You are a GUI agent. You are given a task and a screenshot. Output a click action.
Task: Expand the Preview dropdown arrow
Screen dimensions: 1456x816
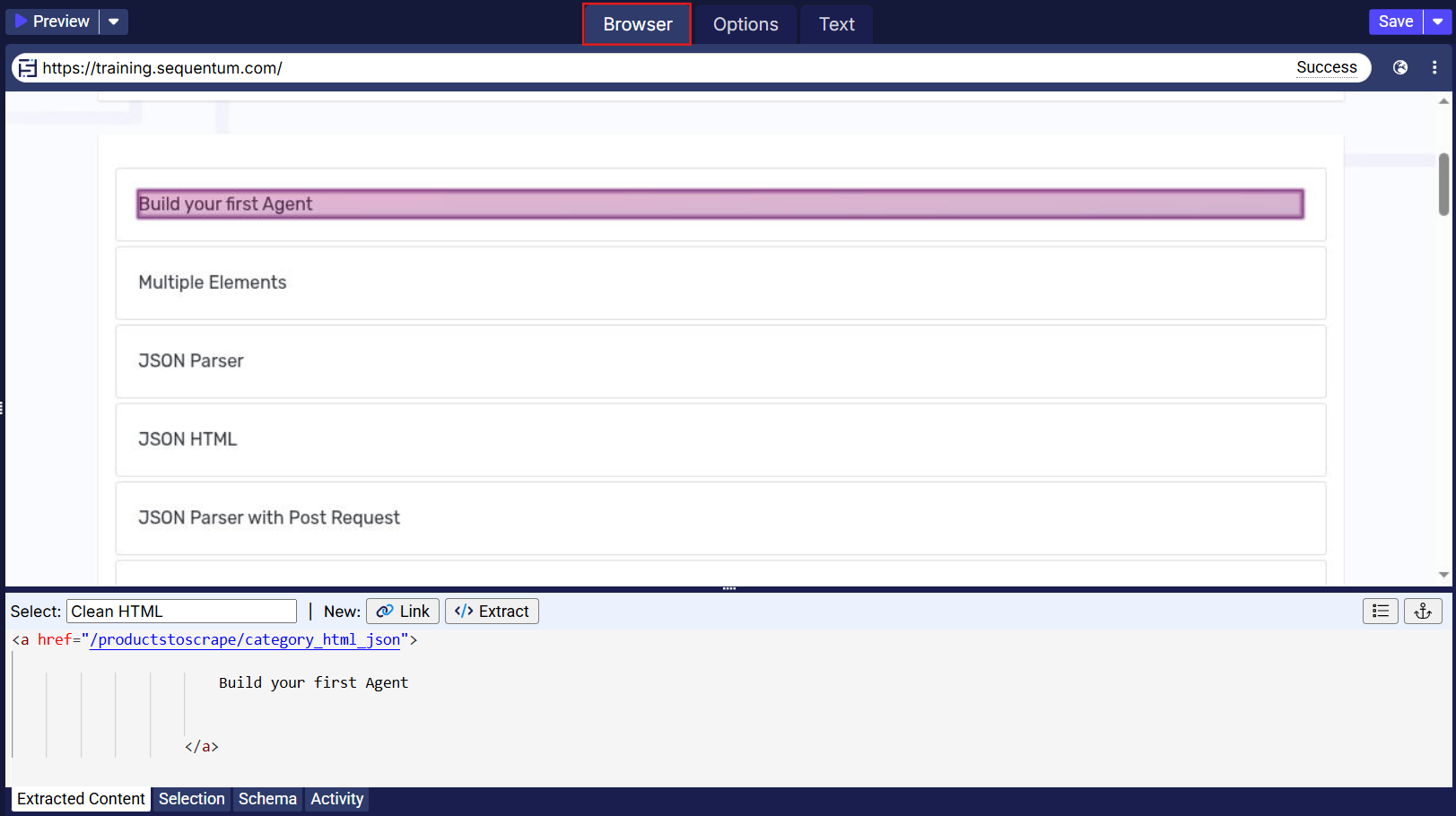114,22
